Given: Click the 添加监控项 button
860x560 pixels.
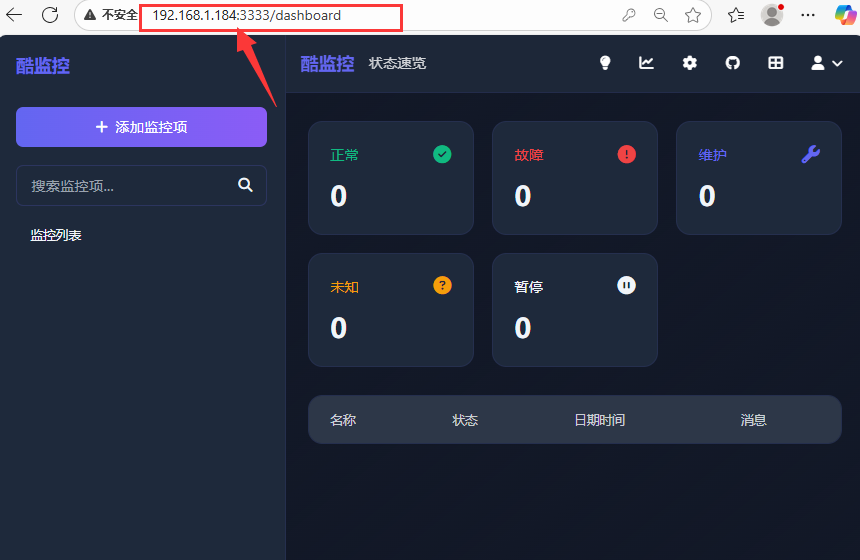Looking at the screenshot, I should point(142,127).
